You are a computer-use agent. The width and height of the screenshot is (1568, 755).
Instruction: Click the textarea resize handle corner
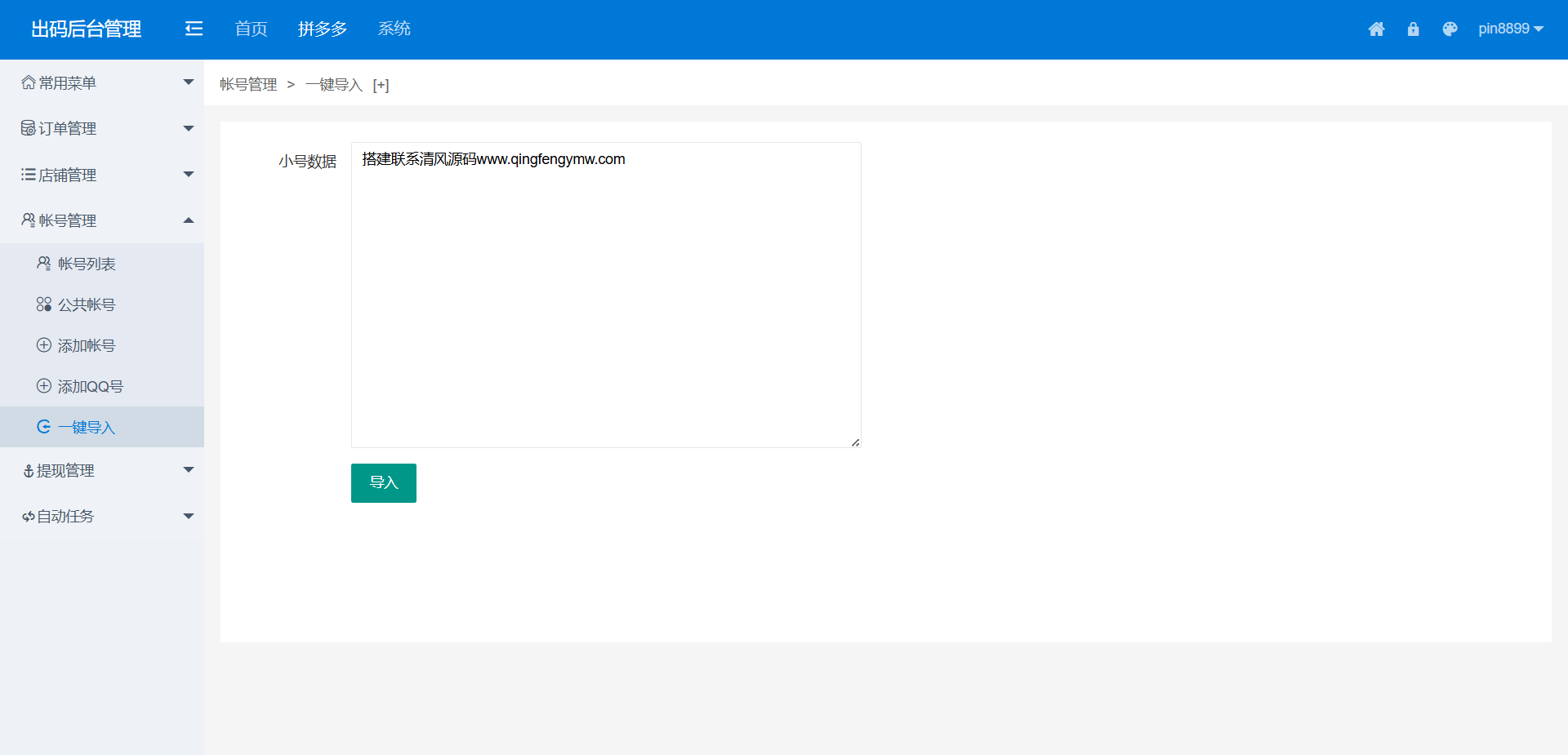coord(855,442)
